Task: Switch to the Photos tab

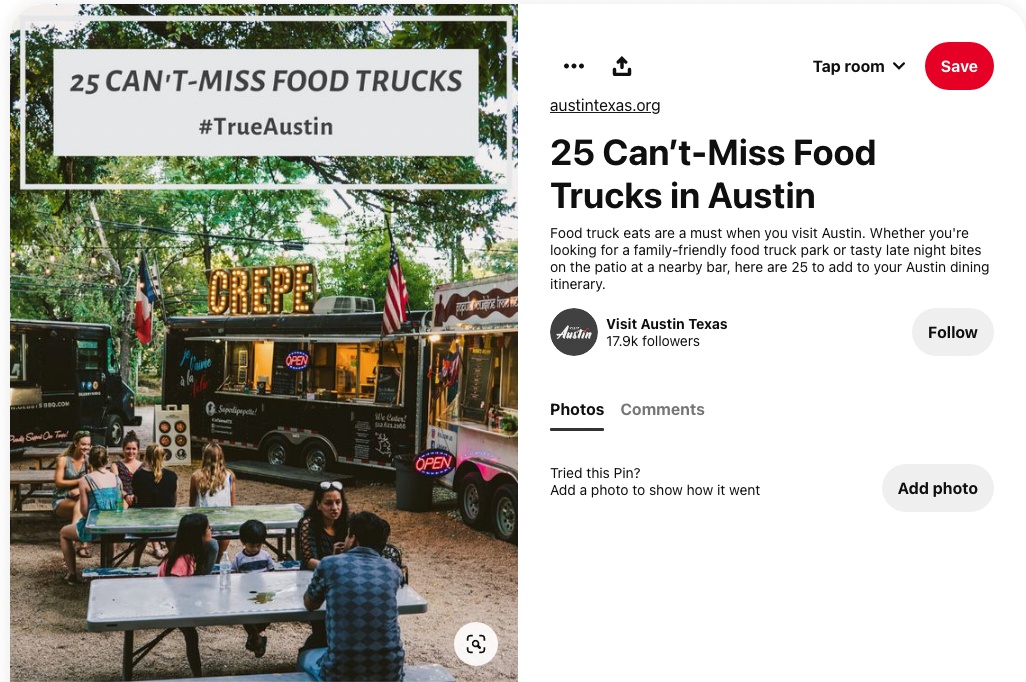Action: (x=576, y=410)
